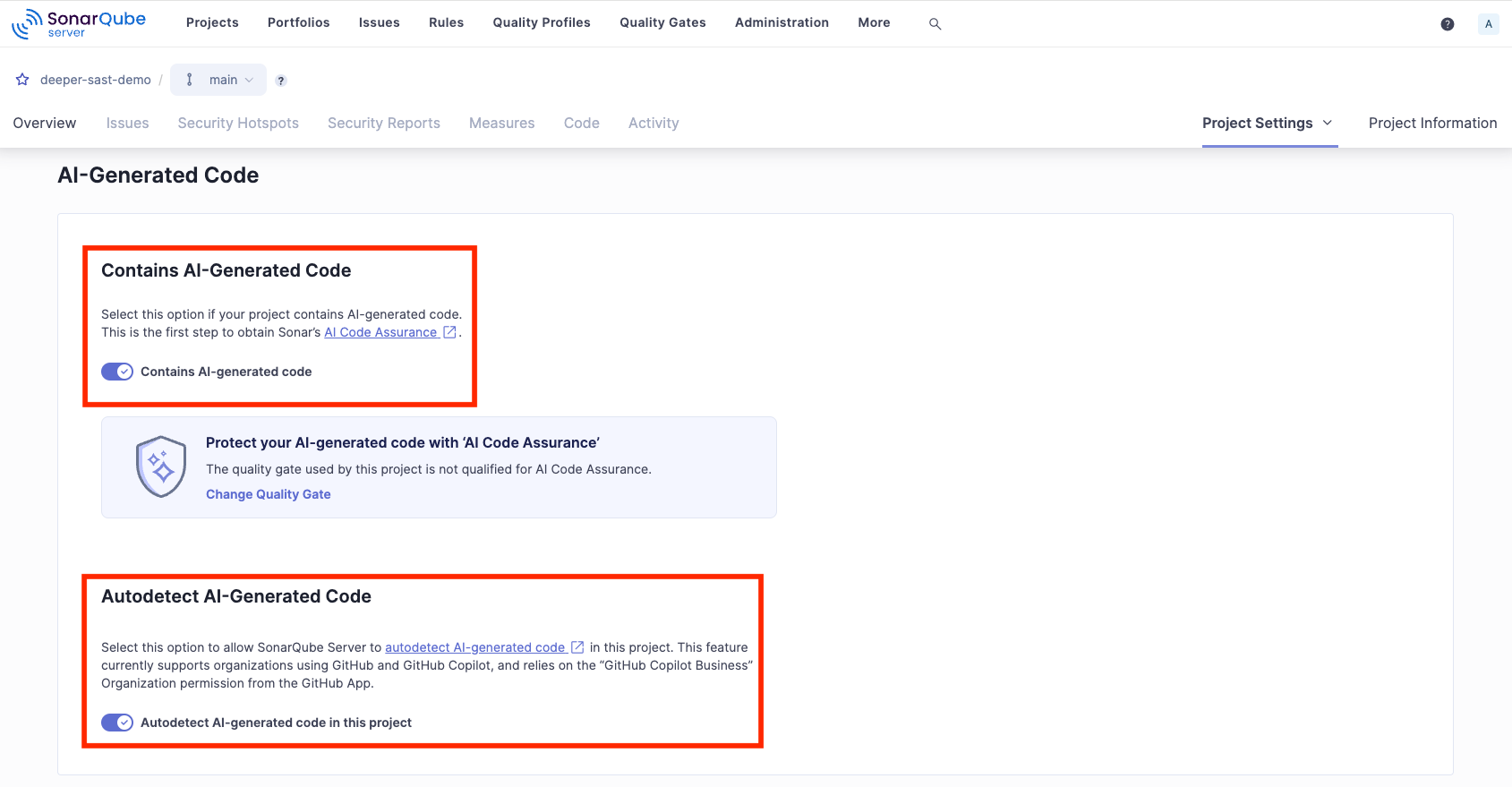Disable the Contains AI-generated code toggle
The image size is (1512, 787).
[117, 372]
